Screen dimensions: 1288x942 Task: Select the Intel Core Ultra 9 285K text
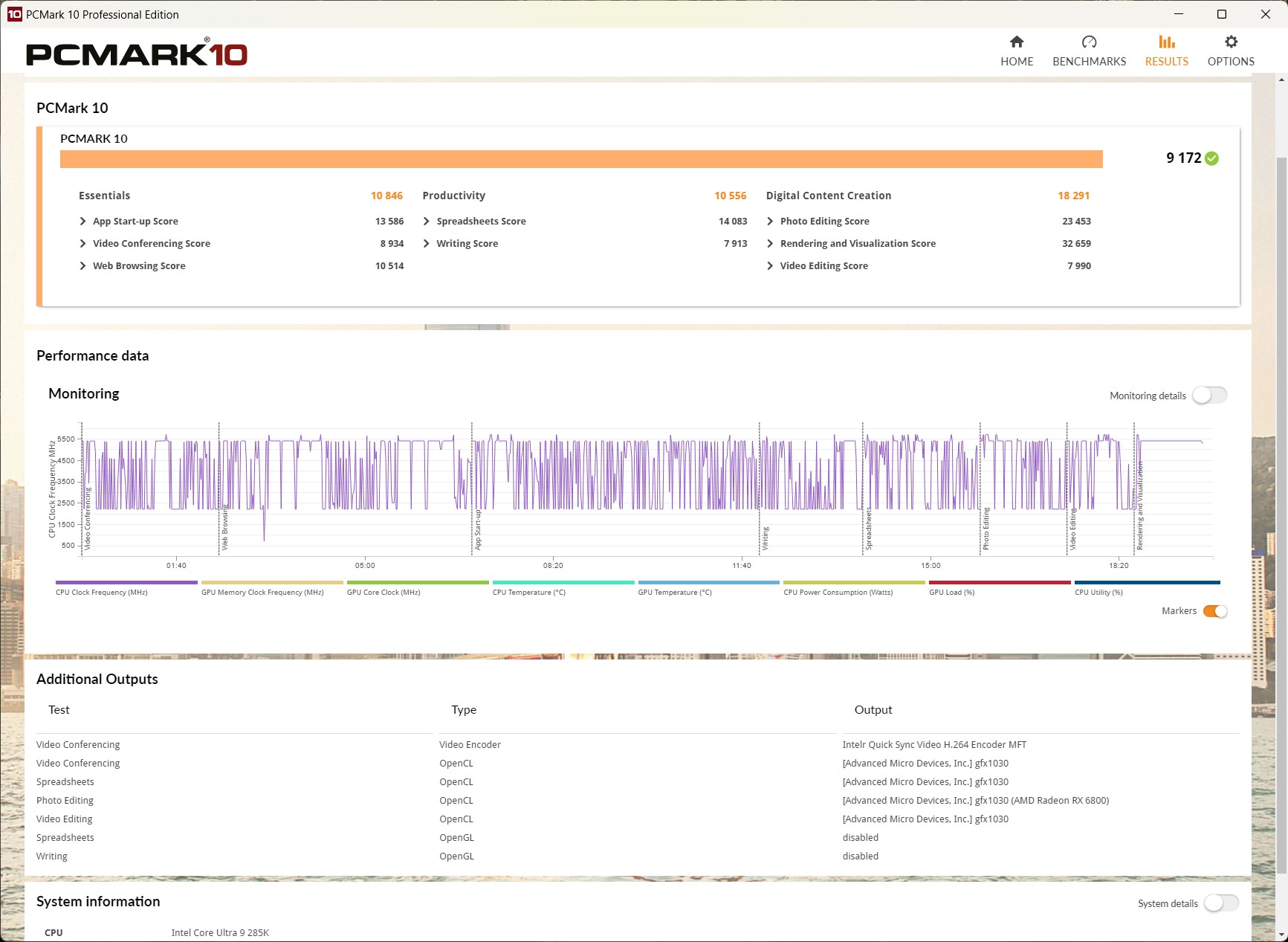(x=220, y=932)
